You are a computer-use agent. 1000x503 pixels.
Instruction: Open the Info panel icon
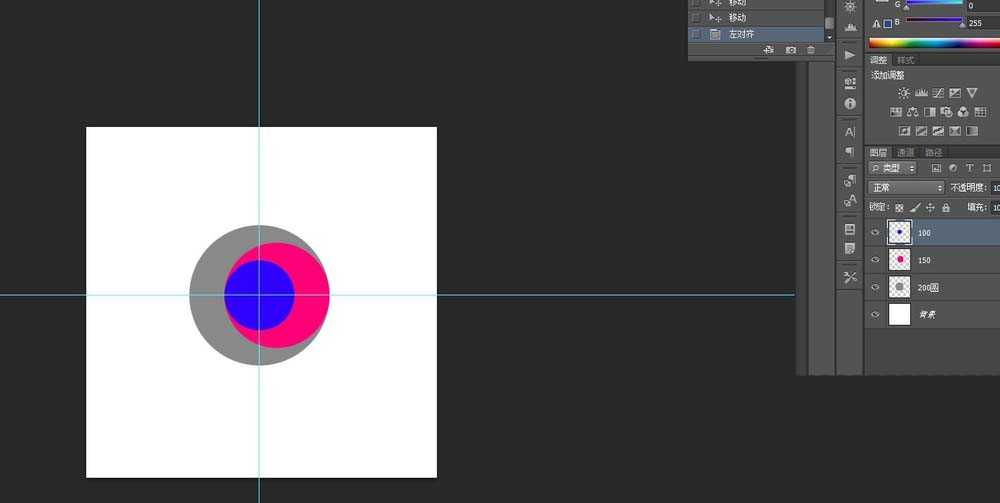click(850, 103)
